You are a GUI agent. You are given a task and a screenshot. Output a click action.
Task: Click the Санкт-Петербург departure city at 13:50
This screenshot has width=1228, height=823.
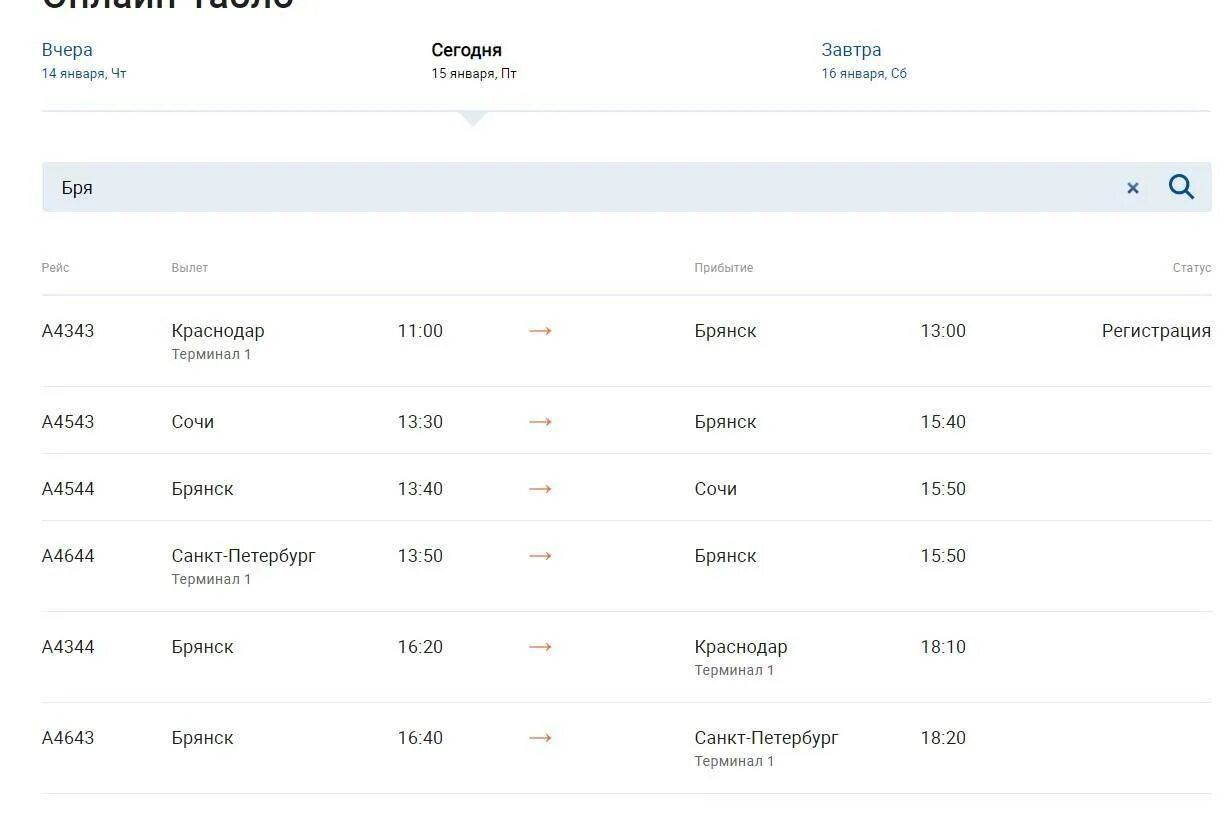click(243, 556)
